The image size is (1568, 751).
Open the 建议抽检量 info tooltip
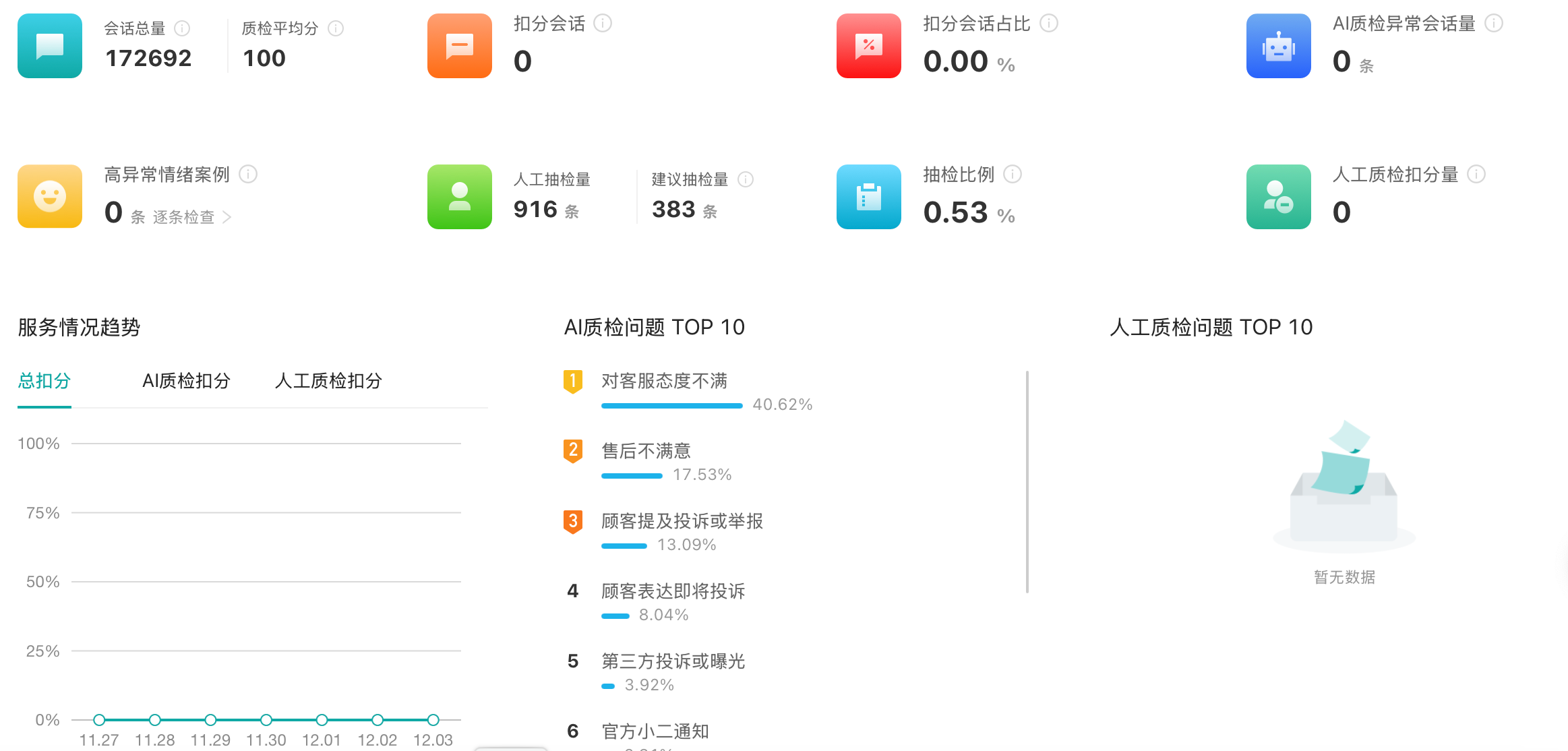(x=744, y=179)
